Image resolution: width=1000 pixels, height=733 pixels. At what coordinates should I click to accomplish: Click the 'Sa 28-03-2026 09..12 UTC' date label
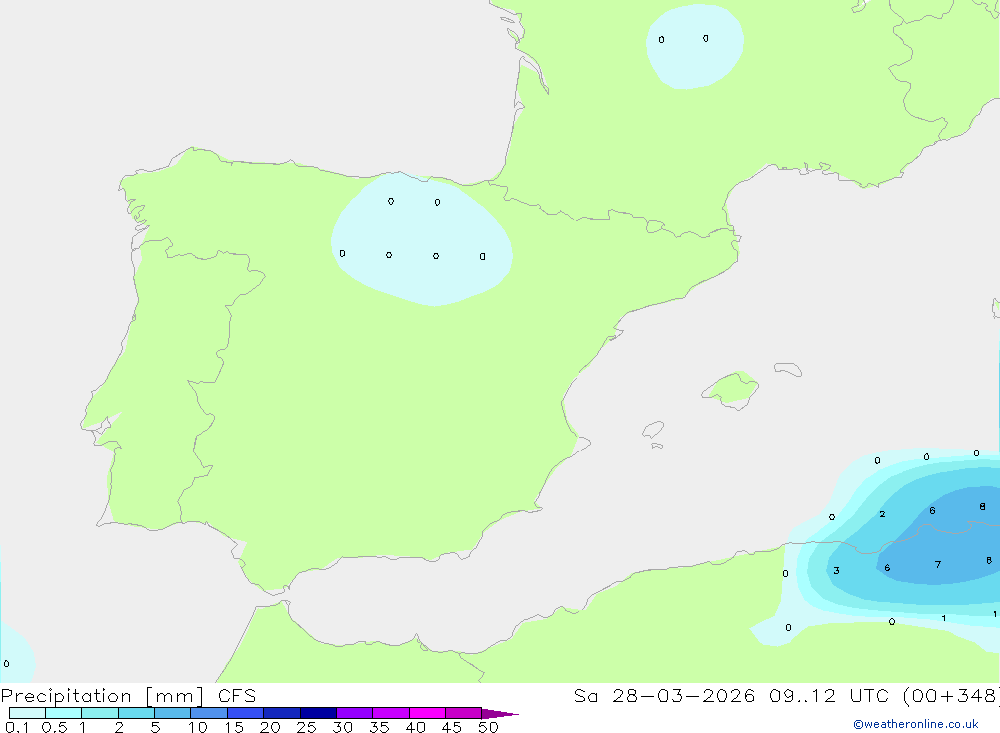click(x=733, y=695)
